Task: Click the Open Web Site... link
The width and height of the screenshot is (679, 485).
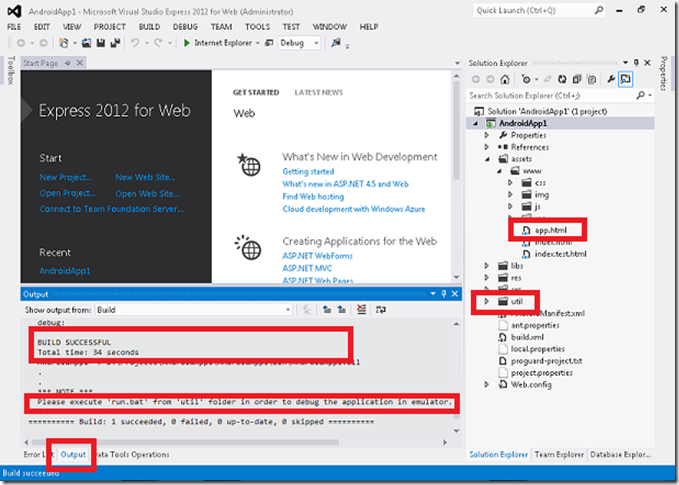Action: (147, 194)
